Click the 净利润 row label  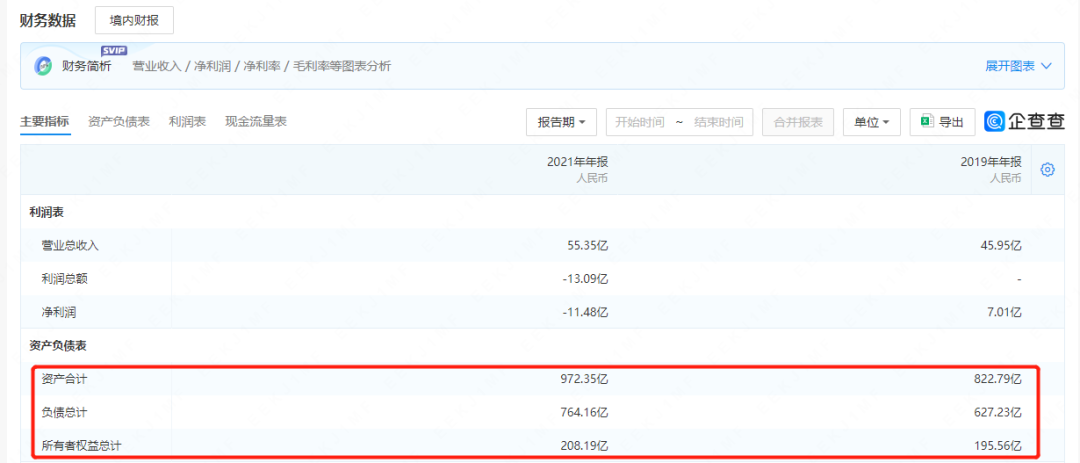(59, 312)
